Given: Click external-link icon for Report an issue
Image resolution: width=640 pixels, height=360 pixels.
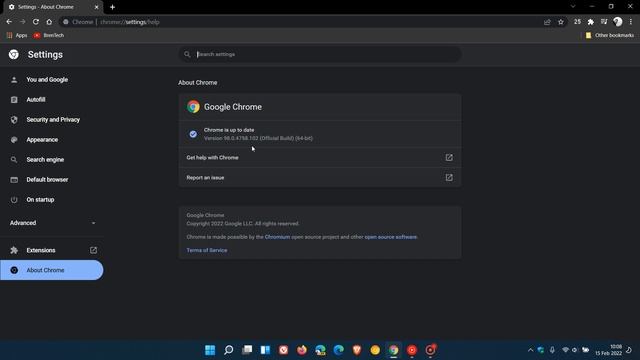Looking at the screenshot, I should [x=449, y=178].
